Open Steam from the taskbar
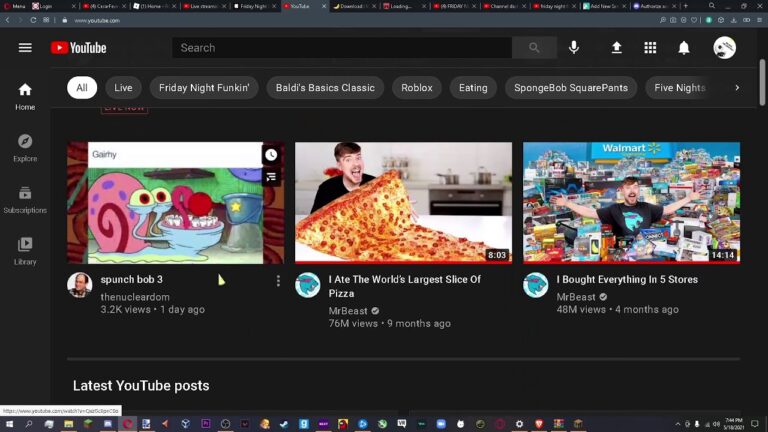This screenshot has height=432, width=768. click(x=284, y=424)
